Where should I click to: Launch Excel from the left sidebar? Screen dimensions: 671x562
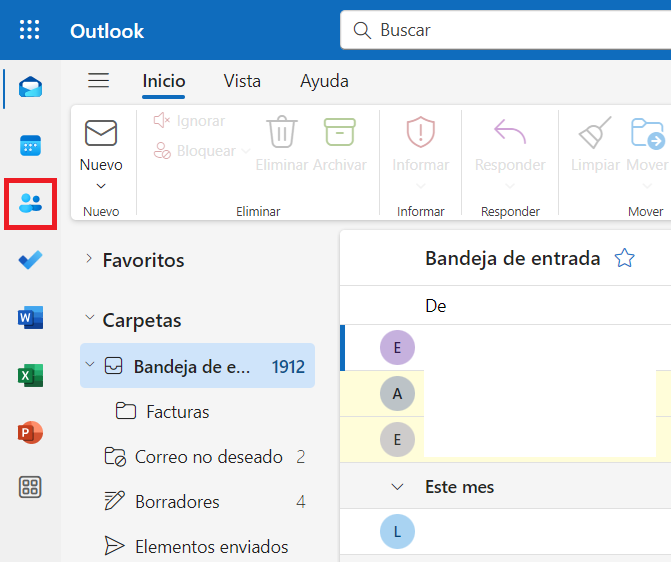click(30, 376)
